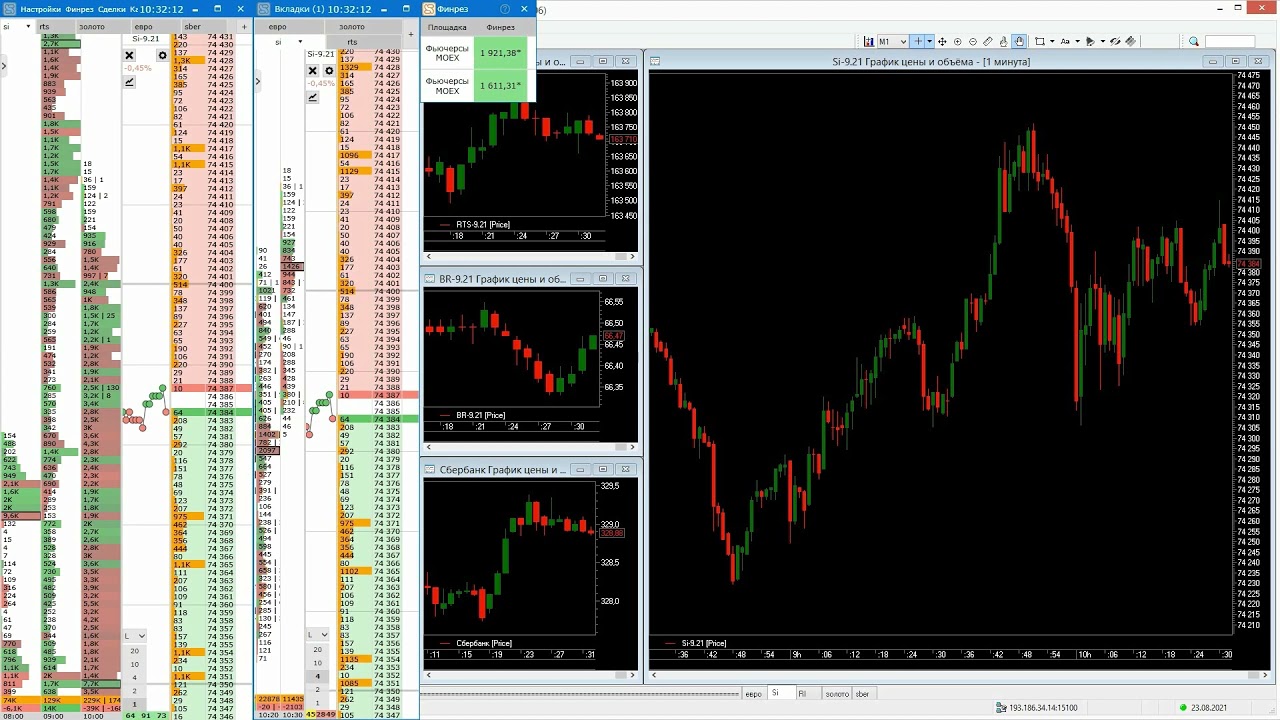Expand the text tool dropdown arrow
1280x720 pixels.
click(x=1078, y=42)
